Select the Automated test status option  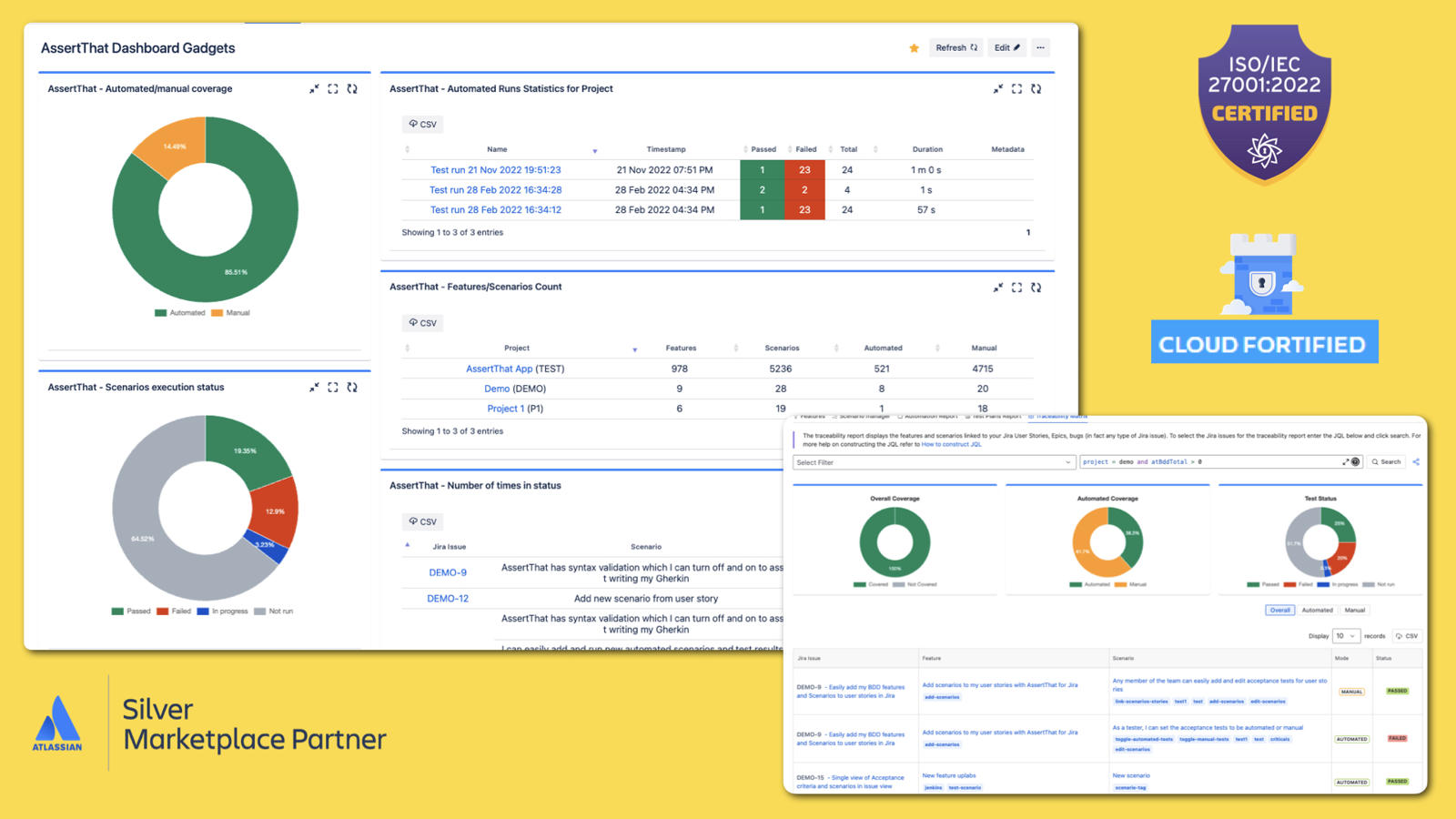point(1317,611)
